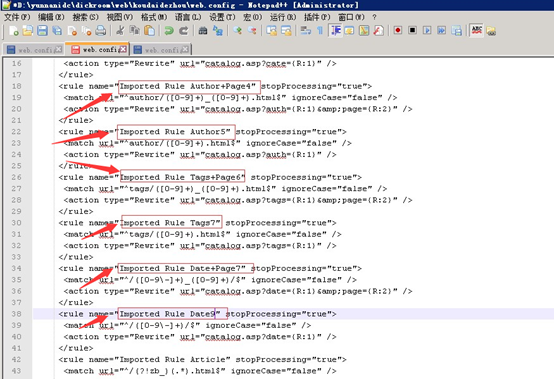Toggle the Word Wrap toolbar button
The image size is (554, 379).
click(305, 31)
